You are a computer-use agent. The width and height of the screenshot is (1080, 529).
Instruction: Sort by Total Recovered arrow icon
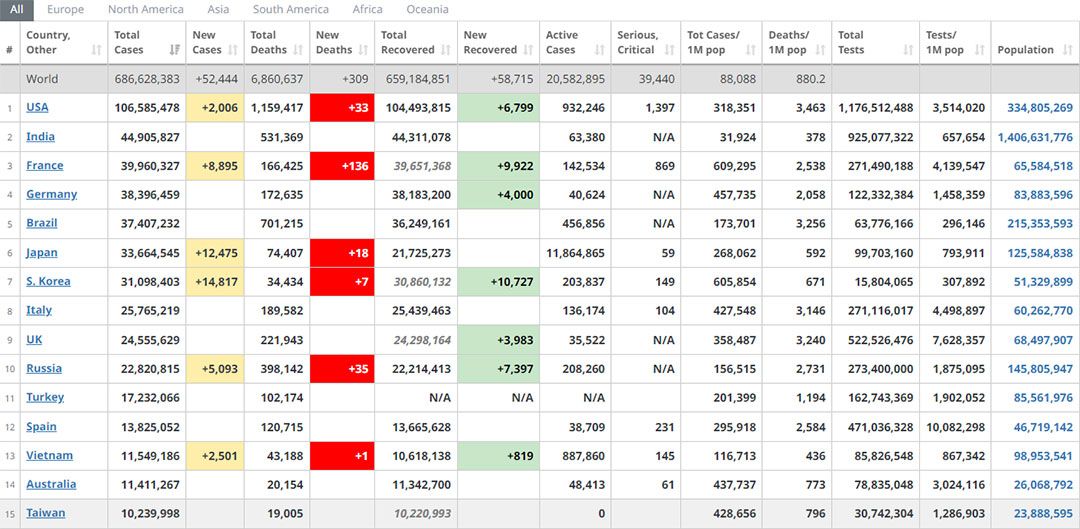446,50
